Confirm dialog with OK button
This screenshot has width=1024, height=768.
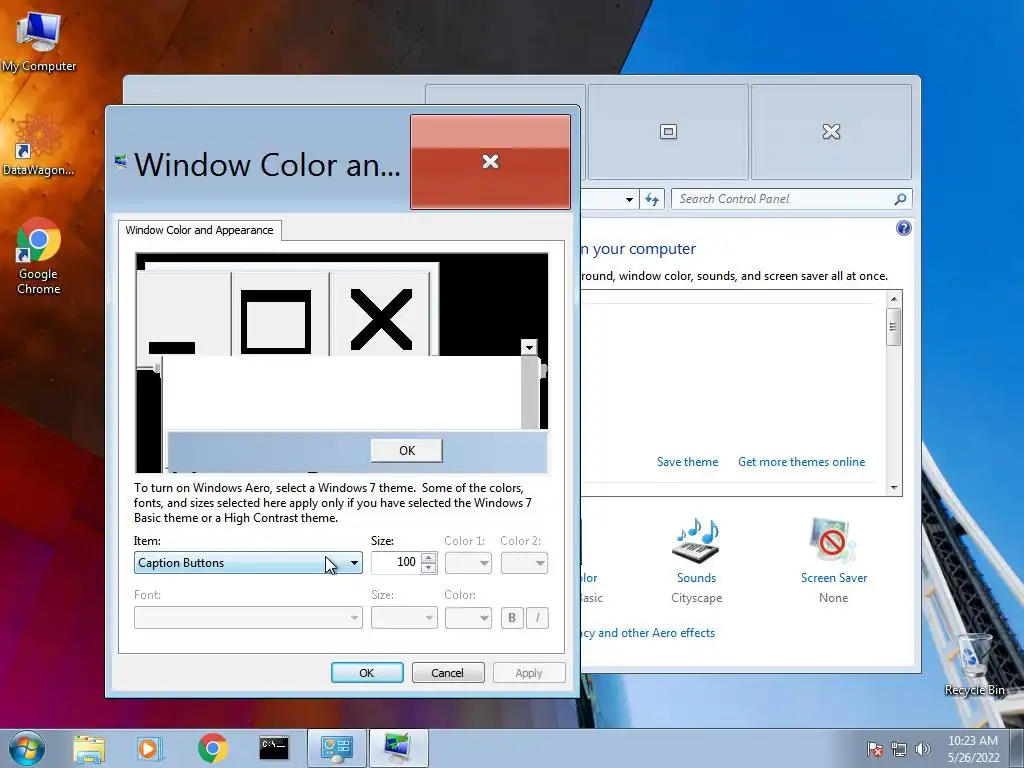tap(367, 673)
